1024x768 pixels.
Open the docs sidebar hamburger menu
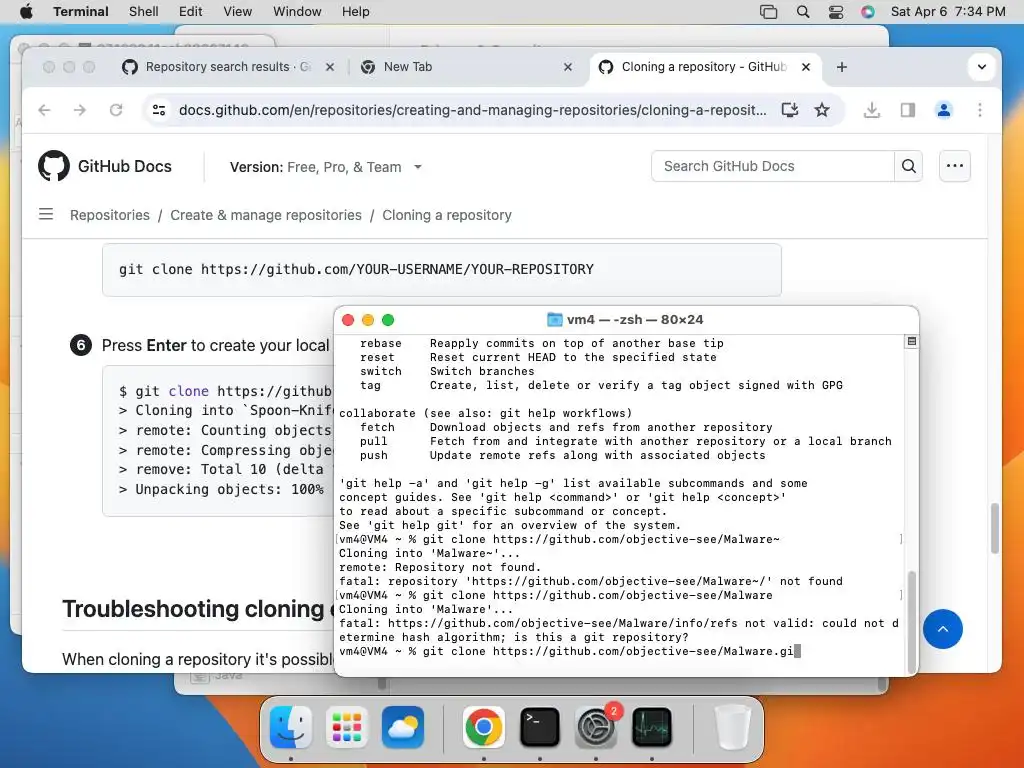point(46,214)
